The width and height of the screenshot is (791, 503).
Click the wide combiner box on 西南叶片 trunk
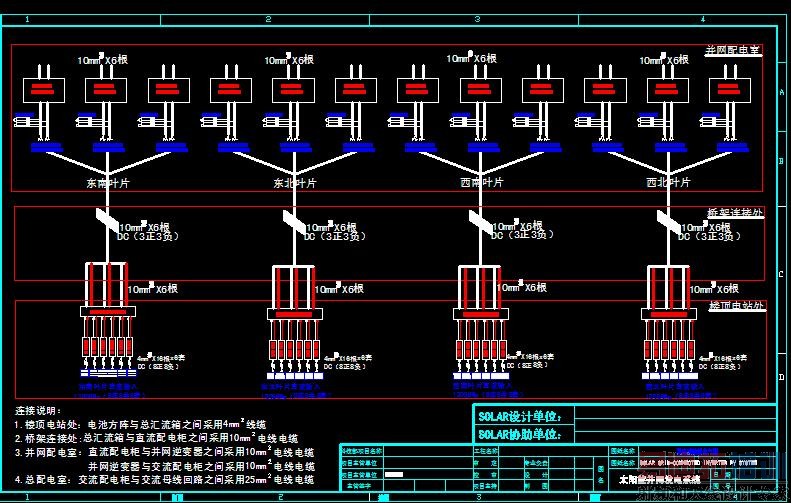click(481, 314)
